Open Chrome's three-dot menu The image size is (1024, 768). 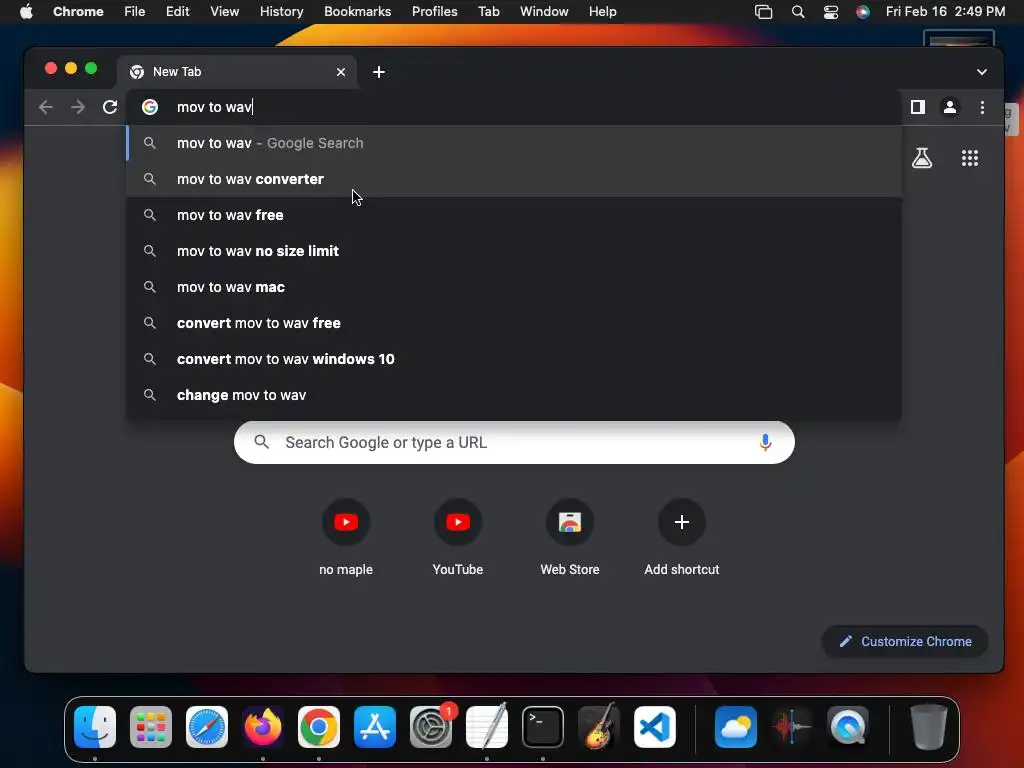pyautogui.click(x=982, y=107)
